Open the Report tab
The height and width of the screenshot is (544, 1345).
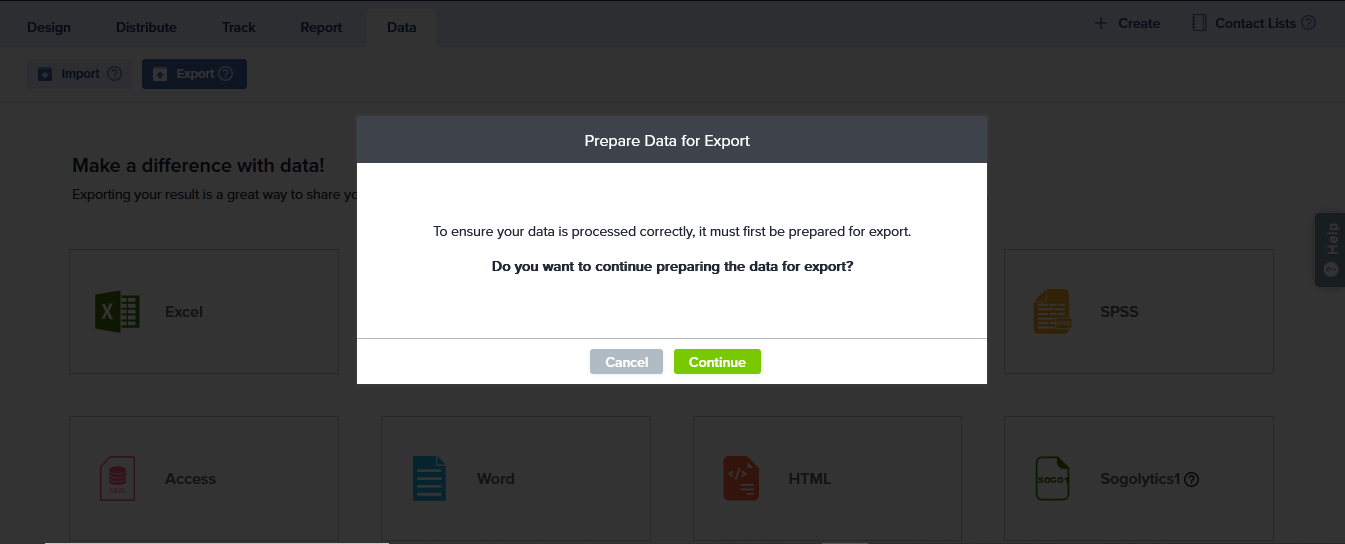tap(321, 27)
